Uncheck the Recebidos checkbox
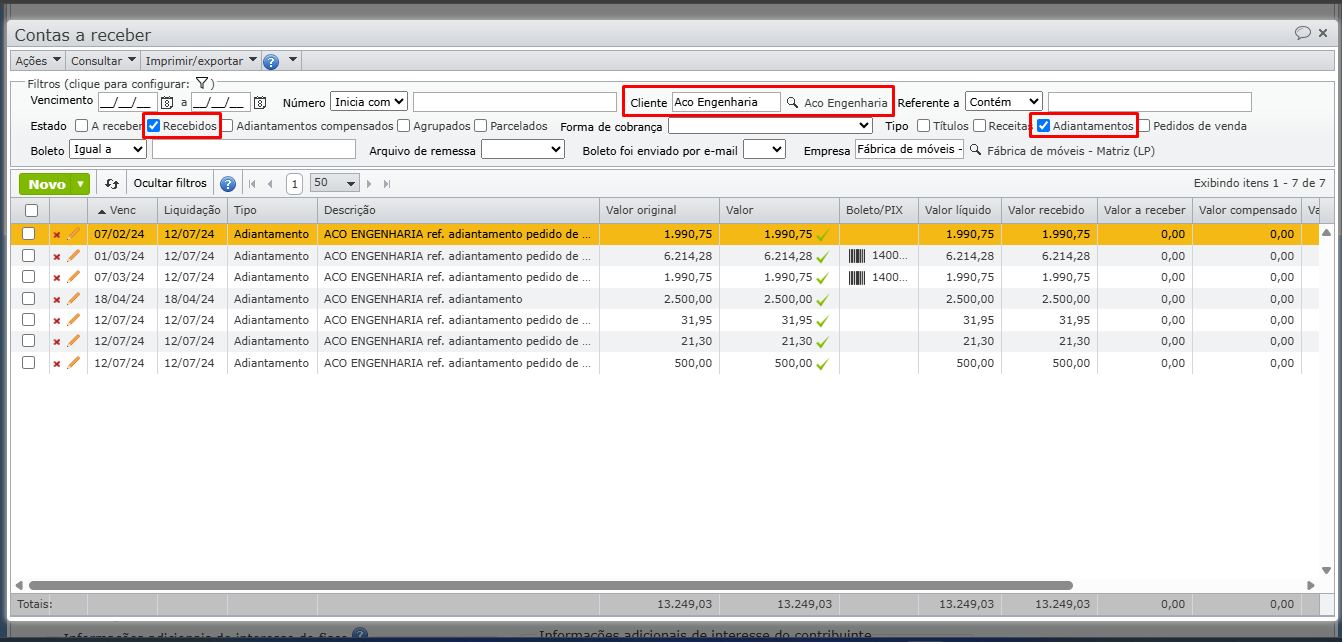 point(154,126)
